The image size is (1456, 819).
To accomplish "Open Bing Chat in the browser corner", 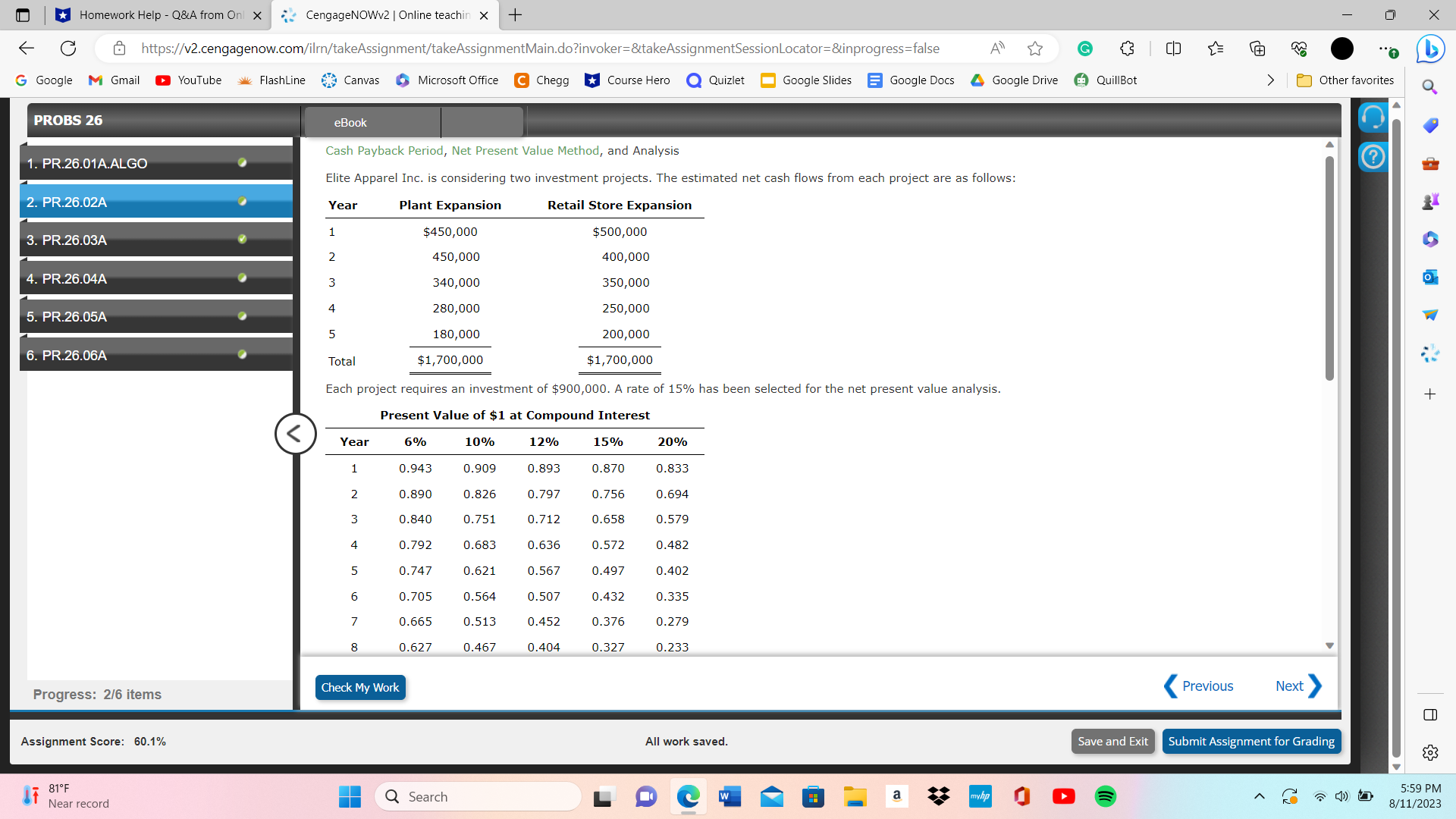I will coord(1430,49).
